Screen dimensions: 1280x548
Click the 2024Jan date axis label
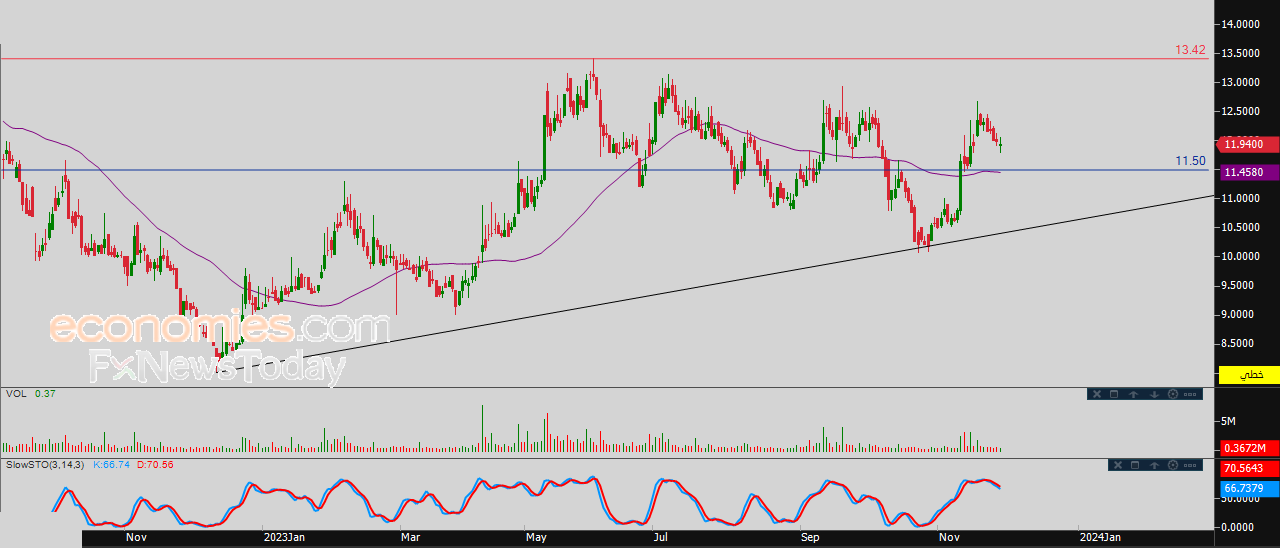1100,538
